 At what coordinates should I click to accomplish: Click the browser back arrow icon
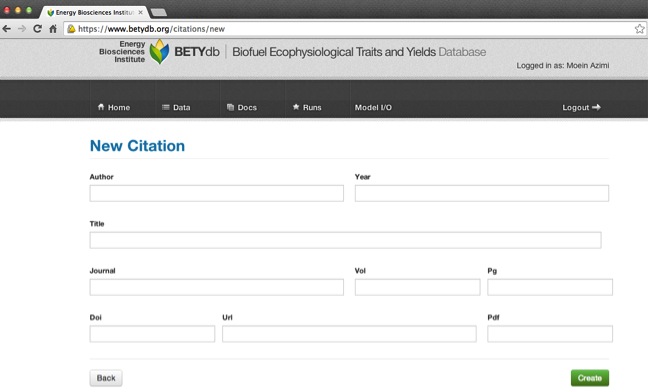tap(7, 29)
